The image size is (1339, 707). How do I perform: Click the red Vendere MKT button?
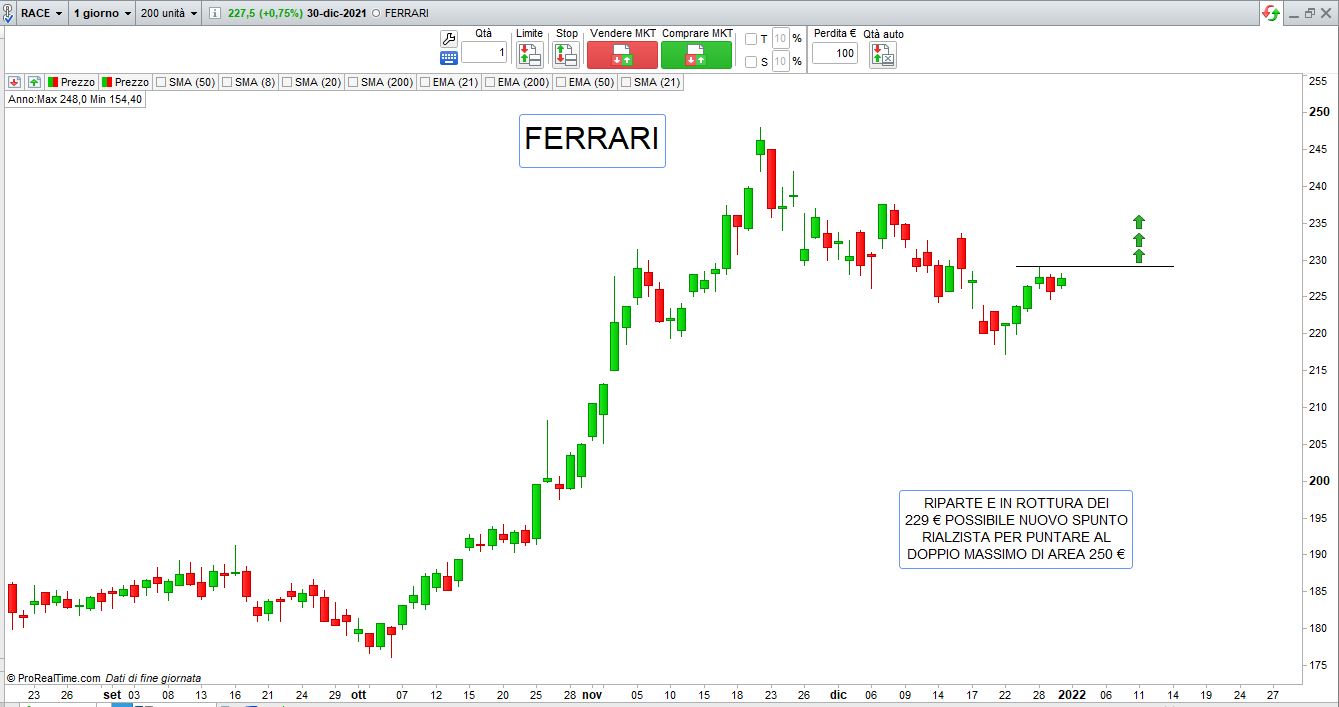click(x=622, y=55)
